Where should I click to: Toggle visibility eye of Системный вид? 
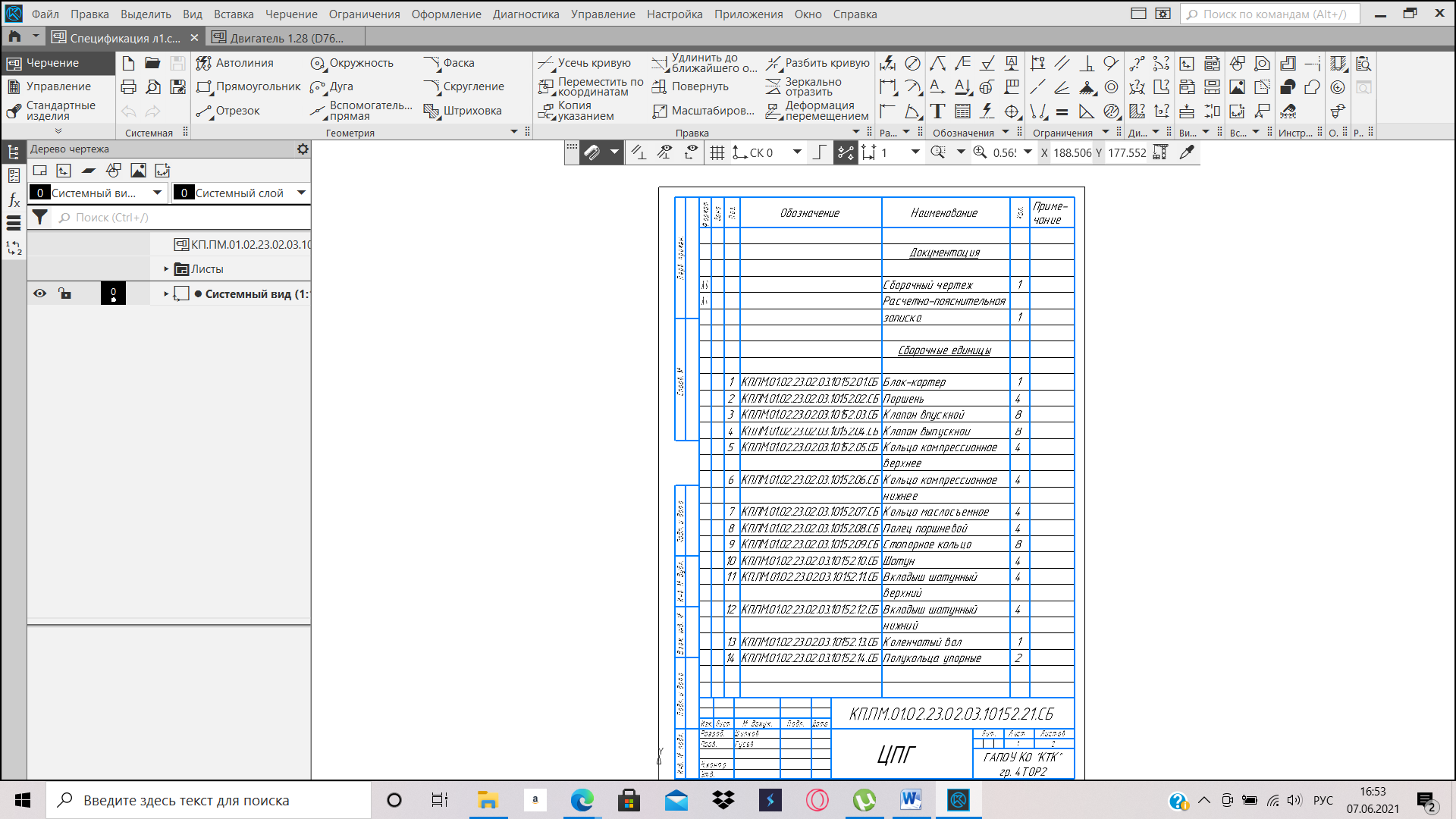pyautogui.click(x=40, y=293)
